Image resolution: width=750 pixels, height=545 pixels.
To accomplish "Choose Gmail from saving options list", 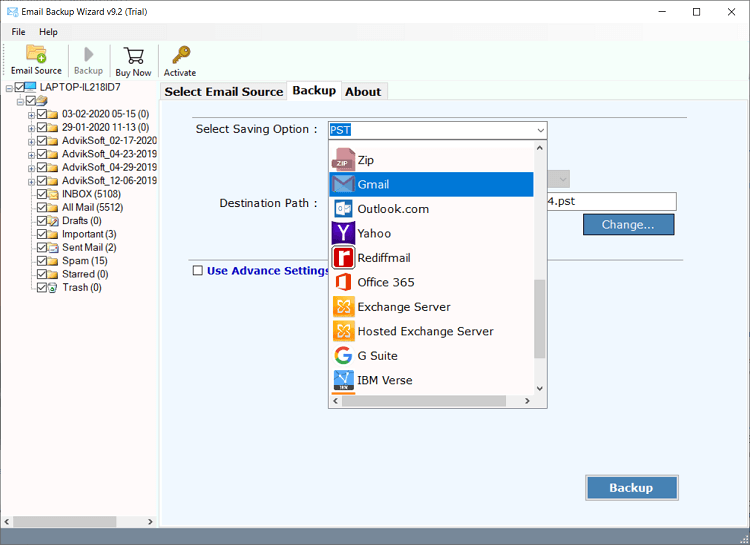I will 431,184.
